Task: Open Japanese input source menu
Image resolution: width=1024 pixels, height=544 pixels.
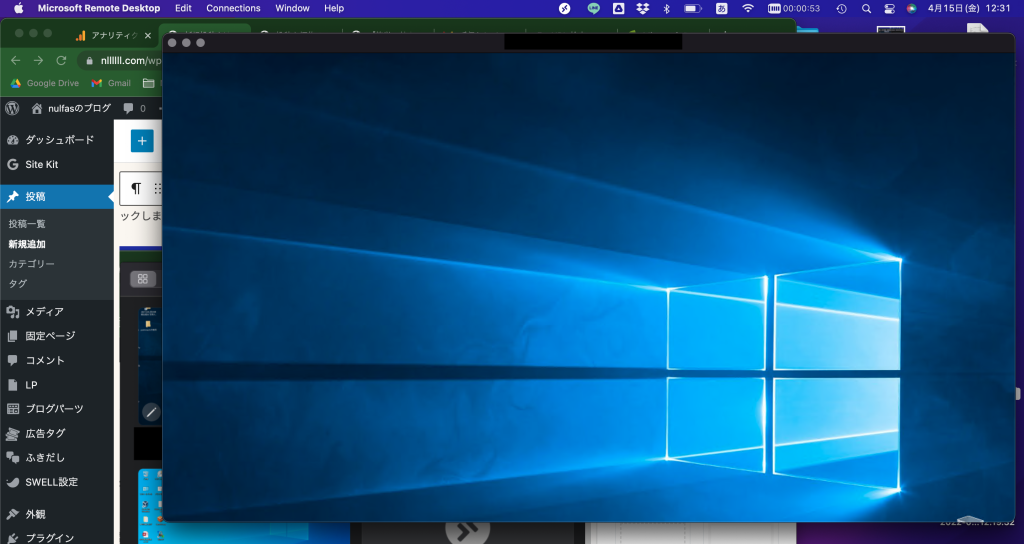Action: coord(722,8)
